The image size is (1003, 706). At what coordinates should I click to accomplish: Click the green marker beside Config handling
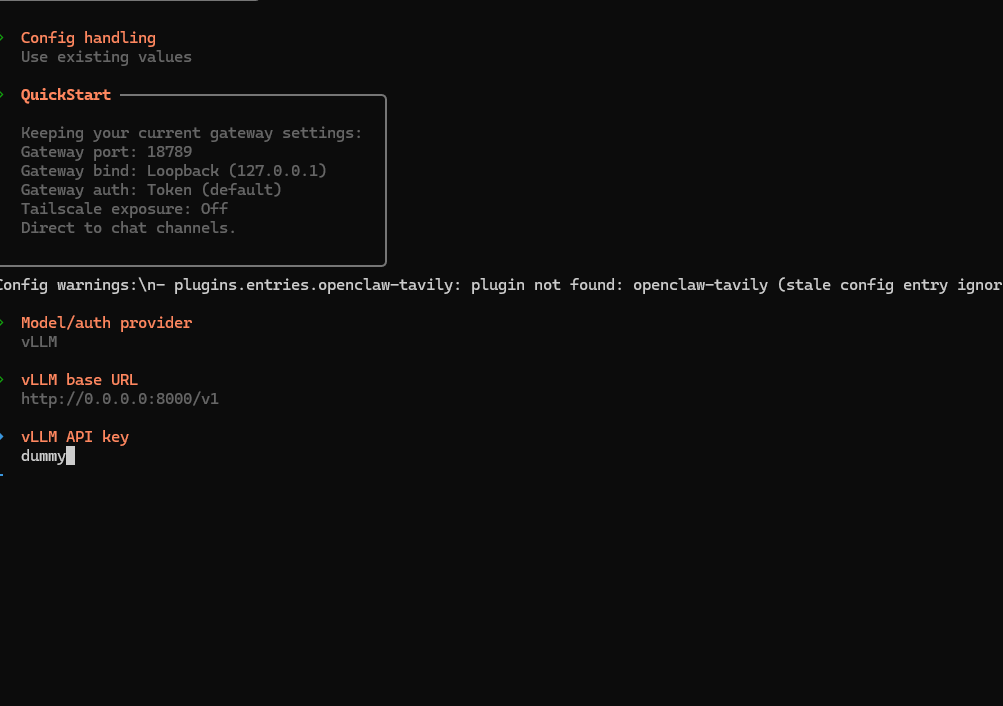point(2,38)
